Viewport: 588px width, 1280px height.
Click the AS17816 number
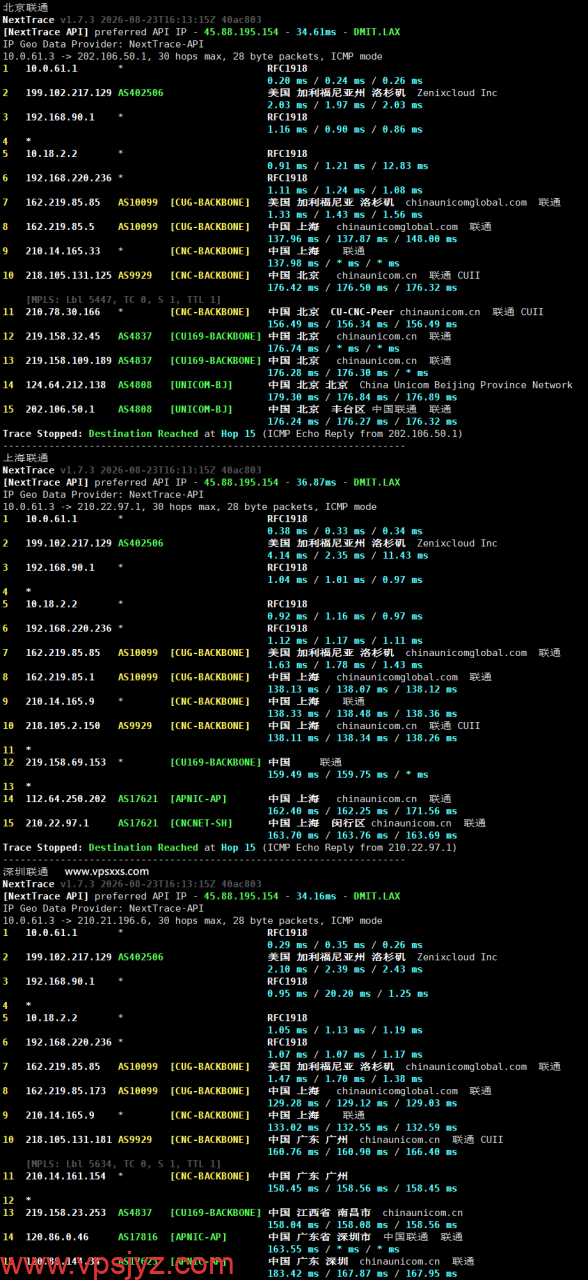pos(138,1237)
